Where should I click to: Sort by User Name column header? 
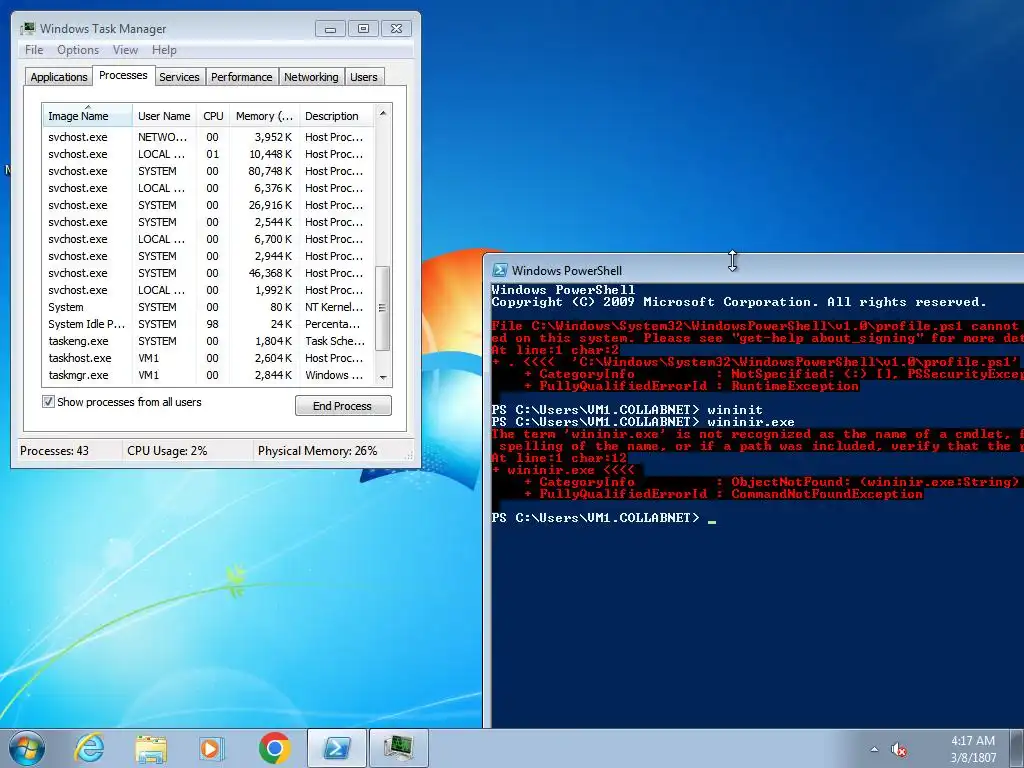165,116
